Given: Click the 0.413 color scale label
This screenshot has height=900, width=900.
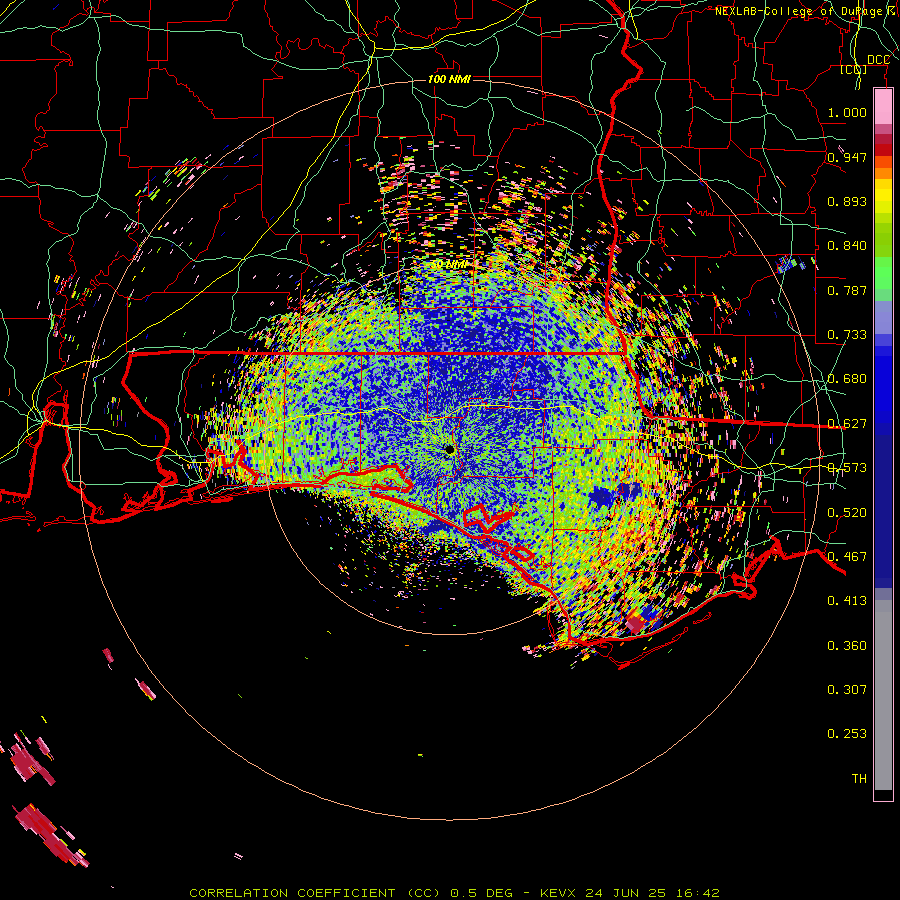Looking at the screenshot, I should [847, 601].
